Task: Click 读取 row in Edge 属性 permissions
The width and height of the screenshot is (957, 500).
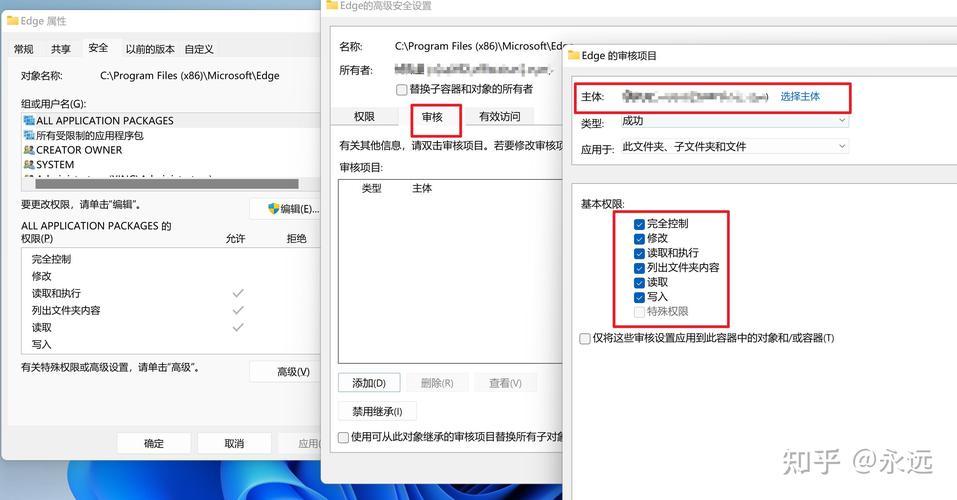Action: pos(171,327)
